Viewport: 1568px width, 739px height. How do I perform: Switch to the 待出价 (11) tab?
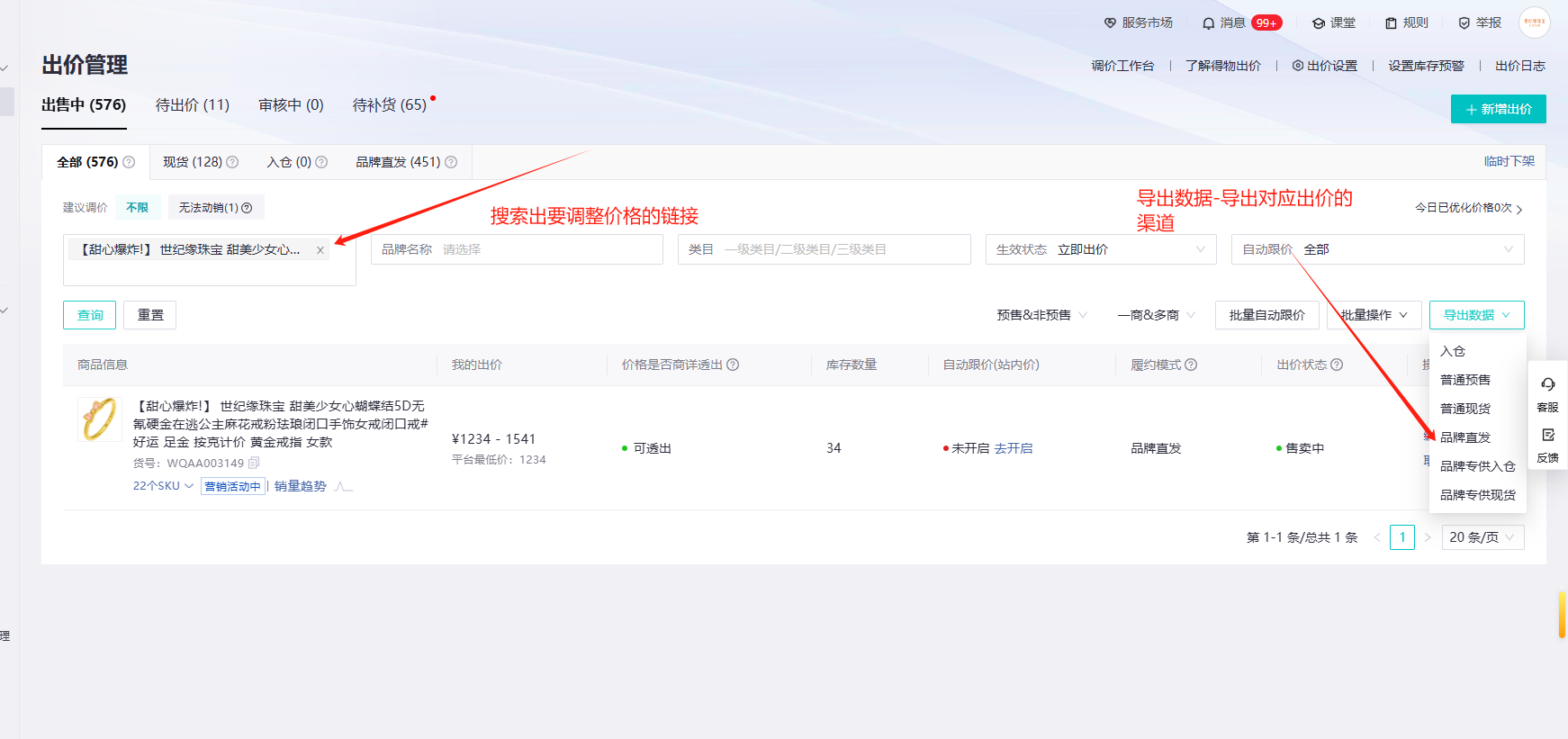(x=192, y=105)
